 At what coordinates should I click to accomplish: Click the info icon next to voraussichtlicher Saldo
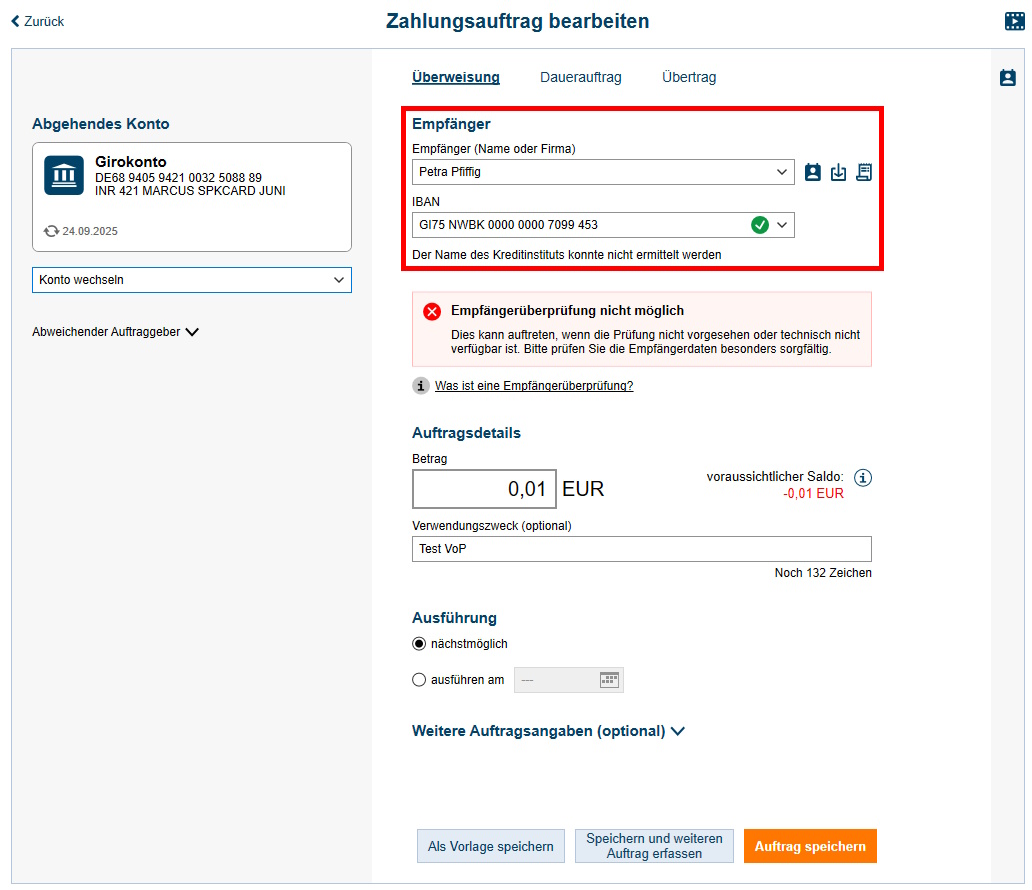pos(863,478)
